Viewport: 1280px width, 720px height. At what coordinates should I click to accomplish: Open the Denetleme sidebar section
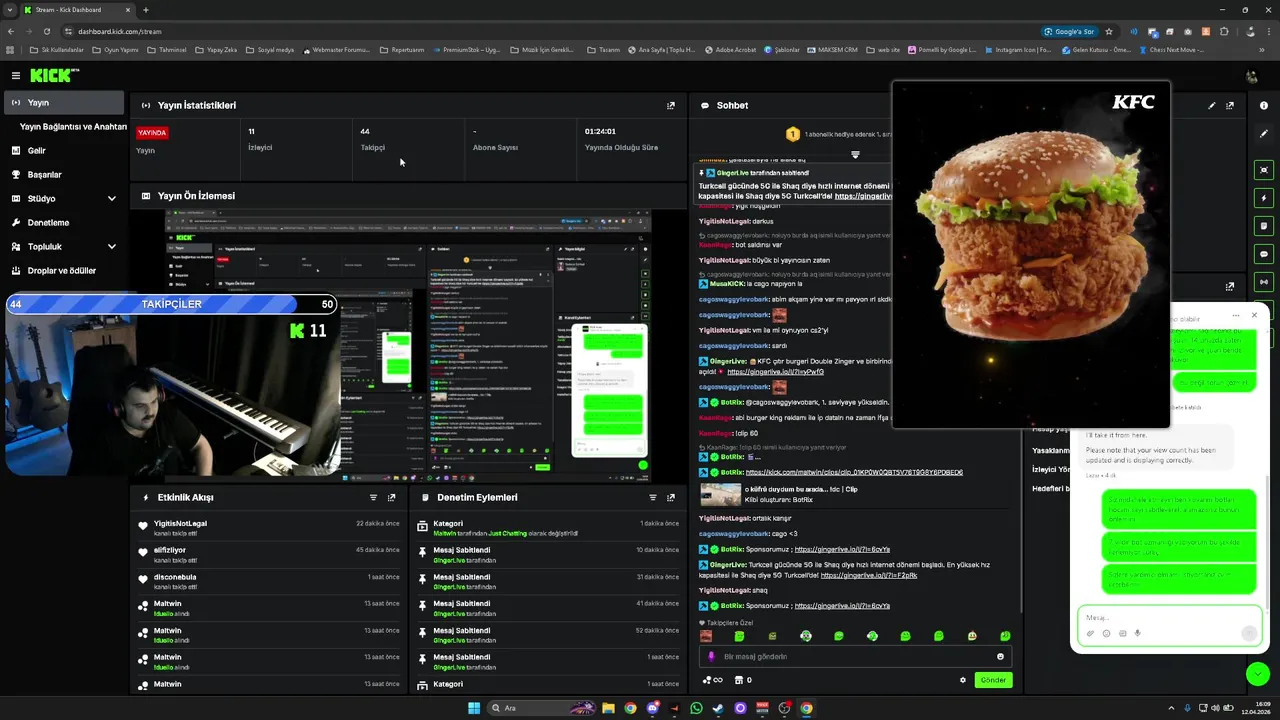(x=48, y=223)
